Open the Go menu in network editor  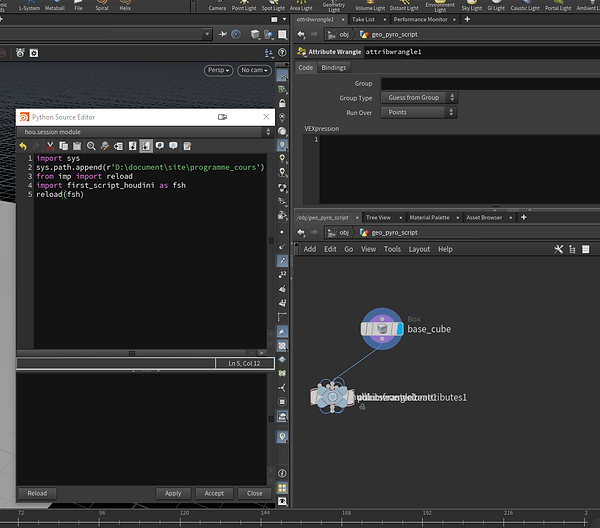click(x=349, y=249)
